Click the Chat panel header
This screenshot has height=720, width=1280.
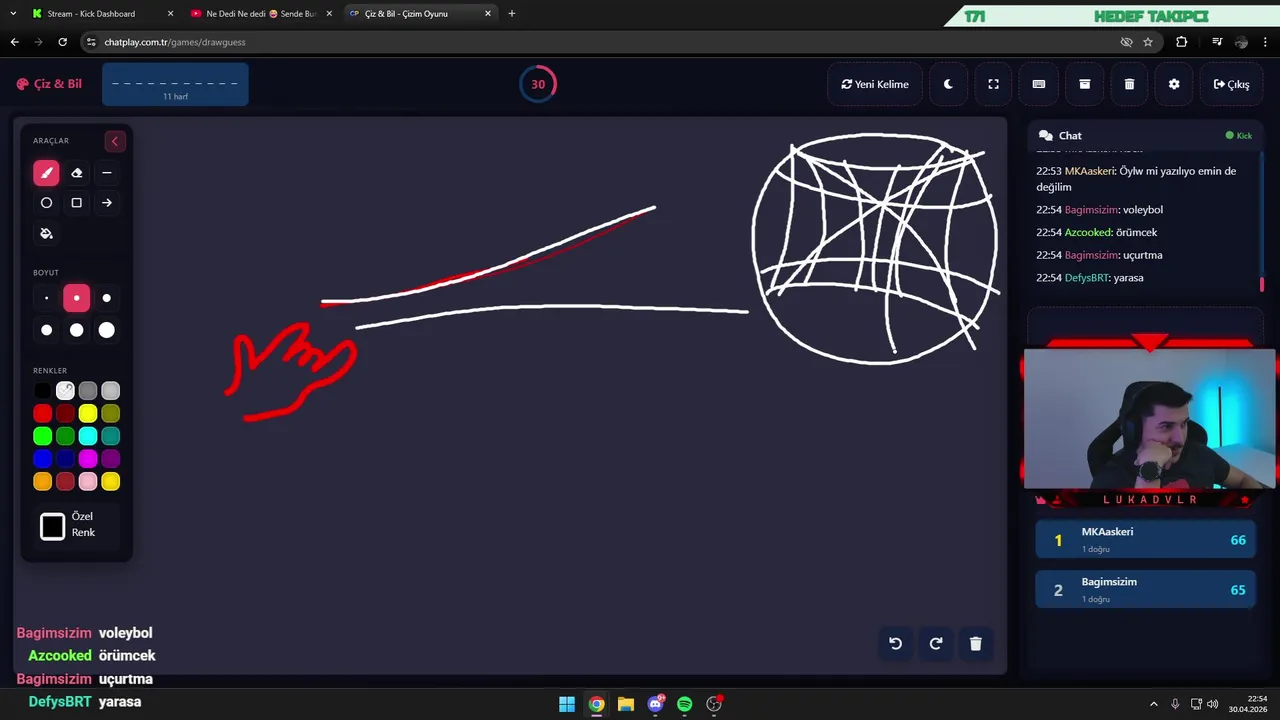1145,136
